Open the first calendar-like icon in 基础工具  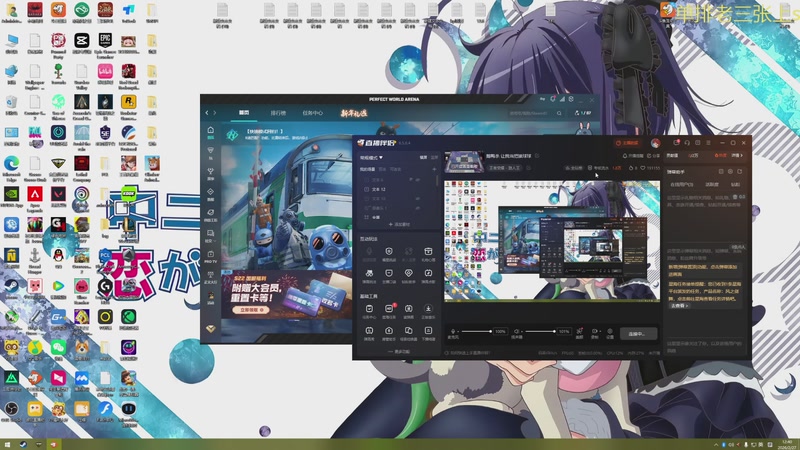pos(369,309)
